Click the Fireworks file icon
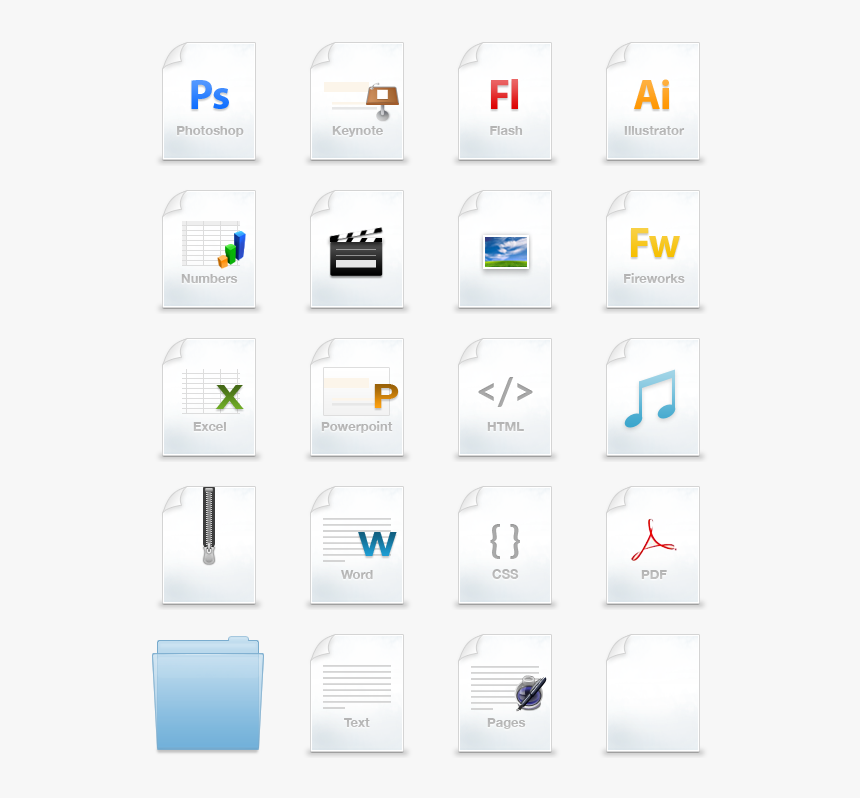 (653, 250)
